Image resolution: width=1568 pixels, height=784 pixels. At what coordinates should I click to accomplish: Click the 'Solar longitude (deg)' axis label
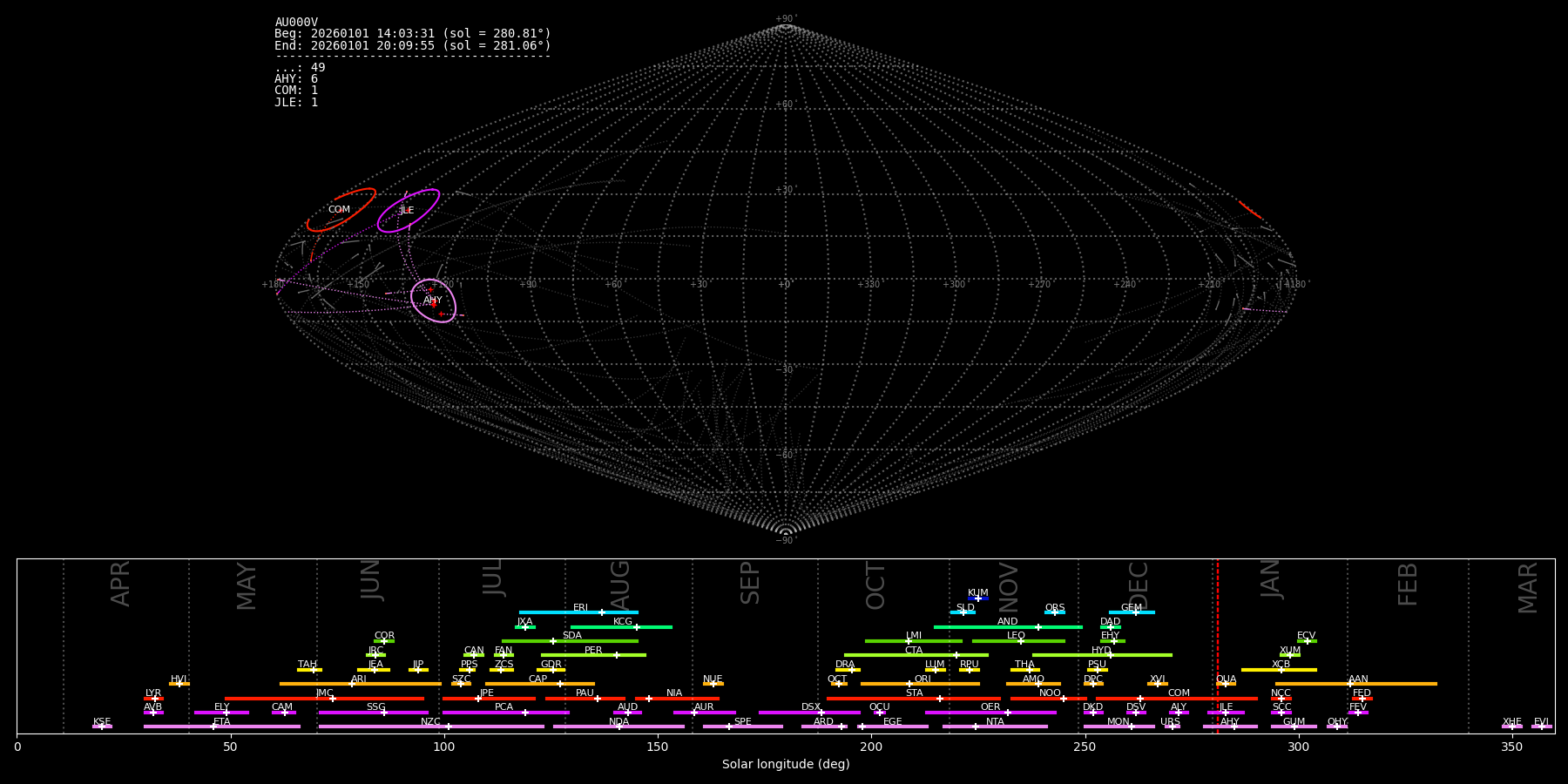point(785,765)
